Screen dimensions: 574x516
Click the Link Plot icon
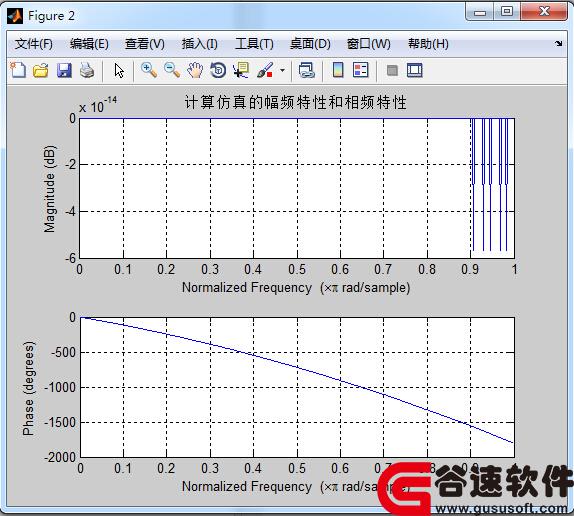click(306, 70)
